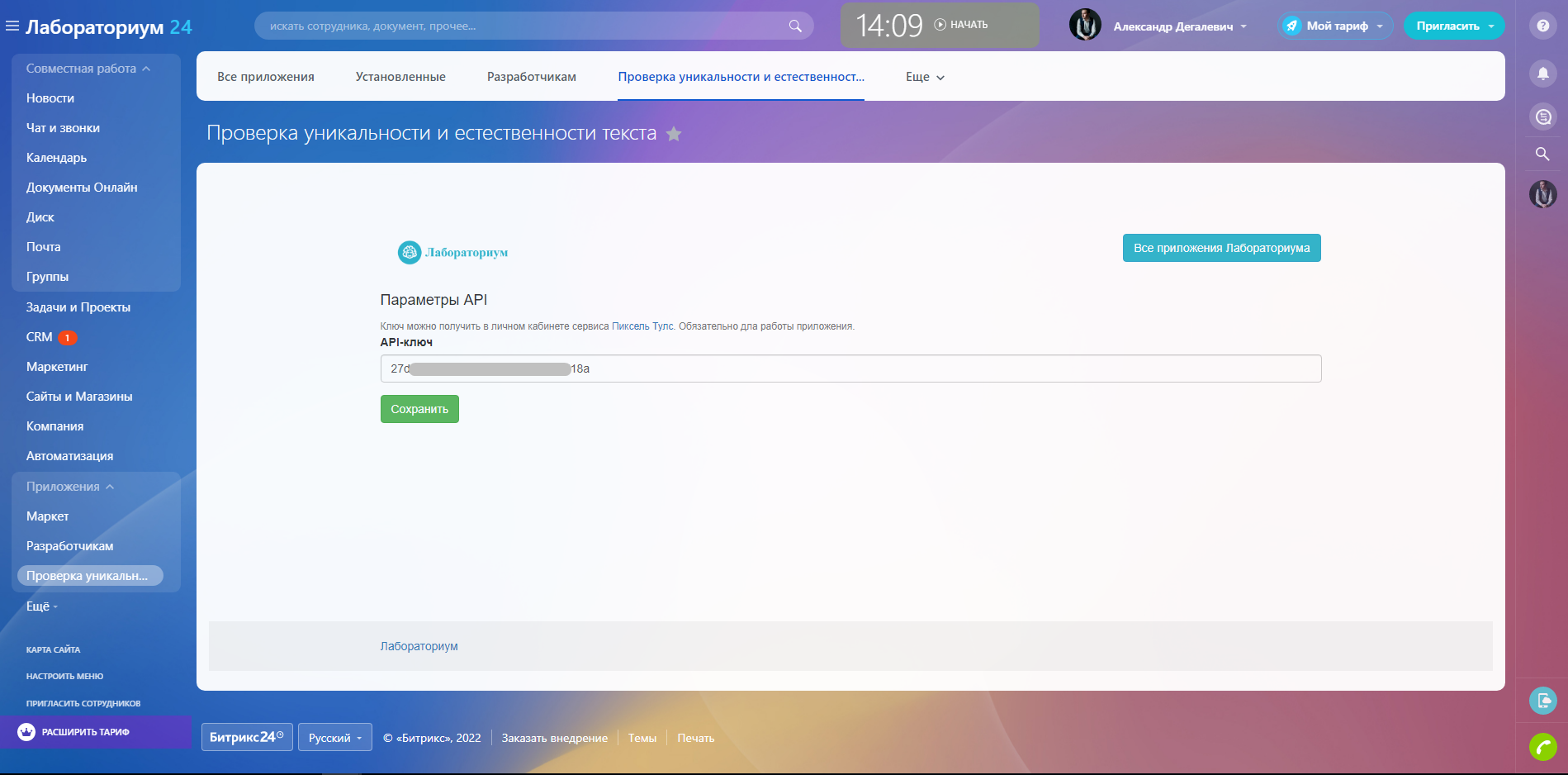
Task: Open Документы Онлайн in sidebar
Action: (x=82, y=188)
